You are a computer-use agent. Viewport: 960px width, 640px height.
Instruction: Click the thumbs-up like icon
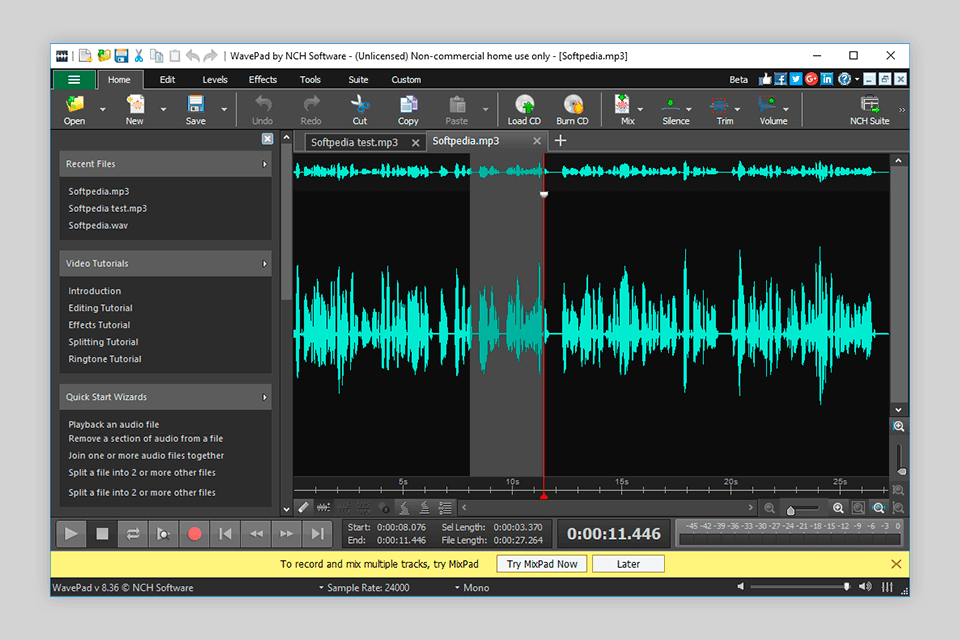pos(765,79)
